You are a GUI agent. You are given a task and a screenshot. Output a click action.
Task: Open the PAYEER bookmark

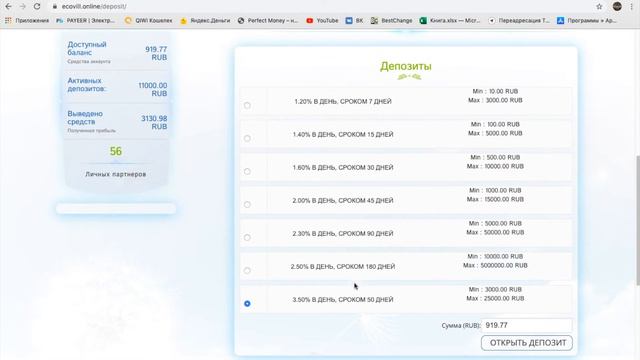(86, 20)
